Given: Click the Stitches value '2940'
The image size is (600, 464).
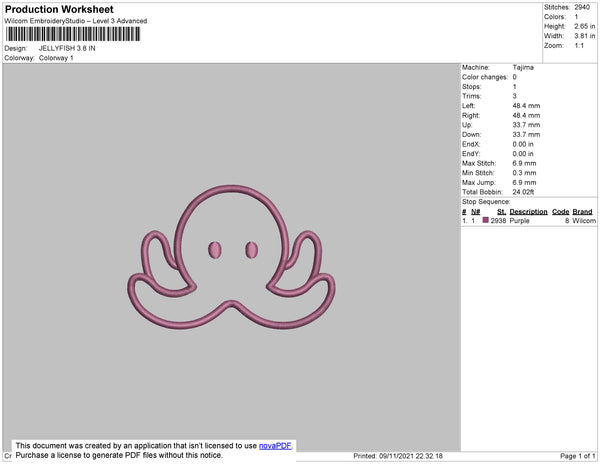Looking at the screenshot, I should (x=582, y=7).
